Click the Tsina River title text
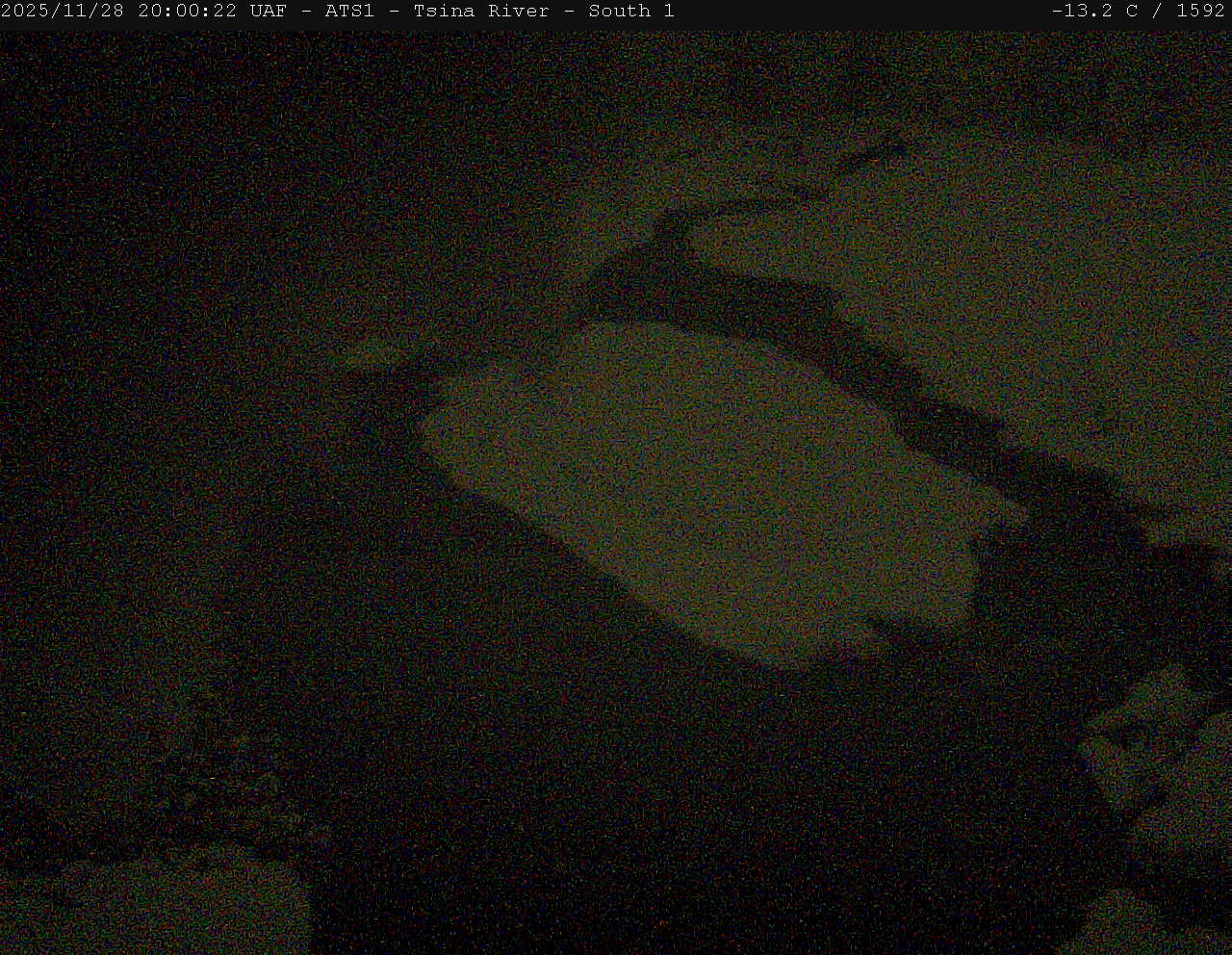This screenshot has height=955, width=1232. [481, 12]
